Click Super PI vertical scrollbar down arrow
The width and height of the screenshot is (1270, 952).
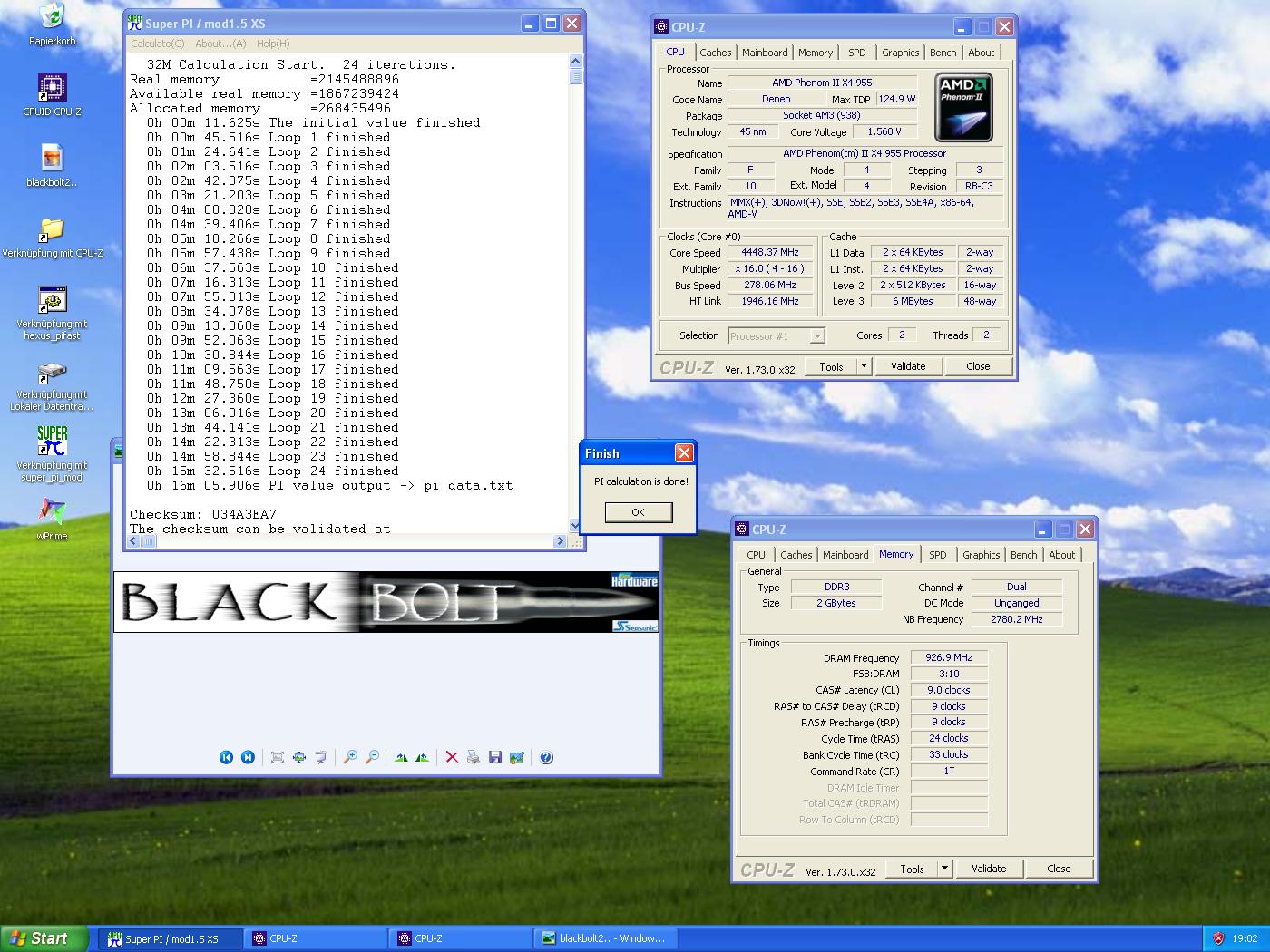point(574,526)
